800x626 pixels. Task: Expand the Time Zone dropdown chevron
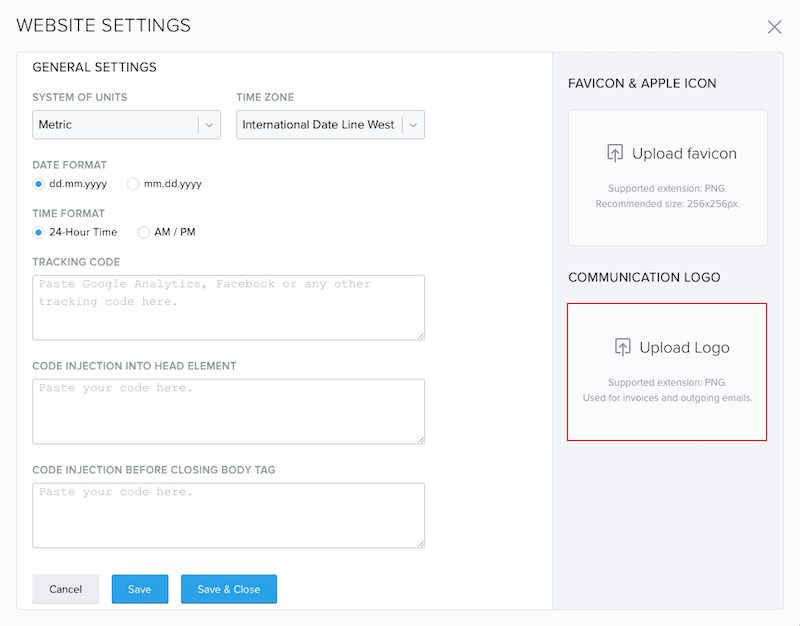(413, 125)
